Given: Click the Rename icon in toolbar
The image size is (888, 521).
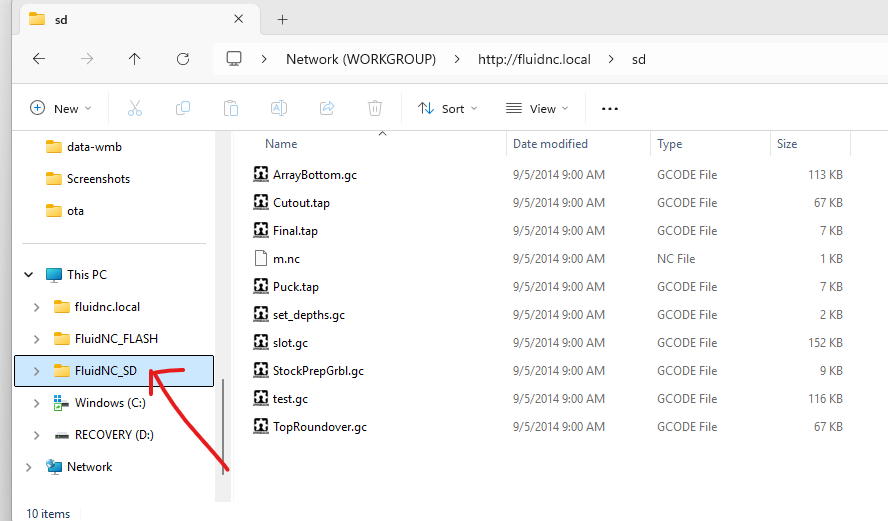Looking at the screenshot, I should pyautogui.click(x=279, y=108).
